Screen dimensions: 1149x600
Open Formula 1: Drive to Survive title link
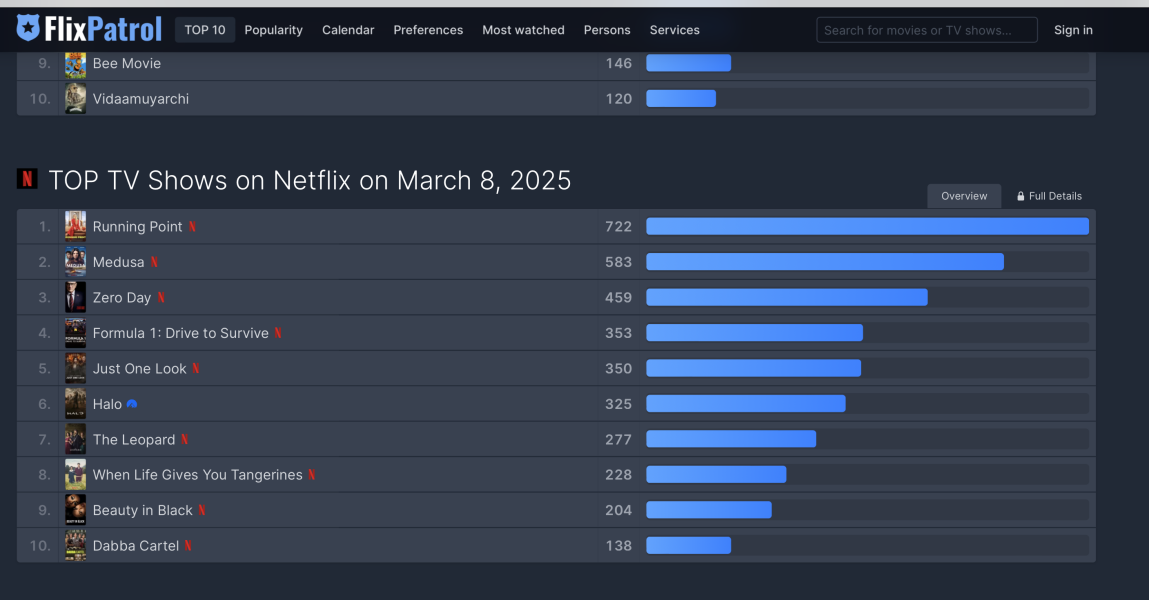pyautogui.click(x=180, y=333)
